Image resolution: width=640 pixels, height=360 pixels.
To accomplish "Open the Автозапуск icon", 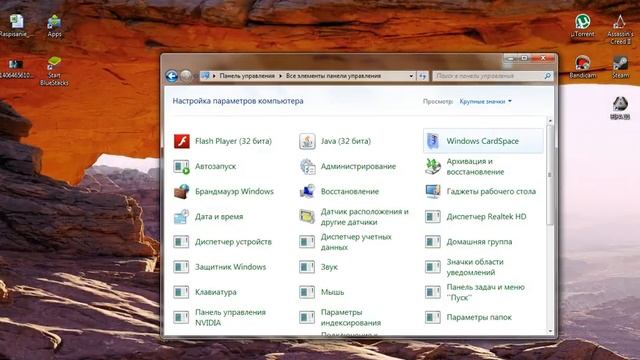I will click(181, 167).
